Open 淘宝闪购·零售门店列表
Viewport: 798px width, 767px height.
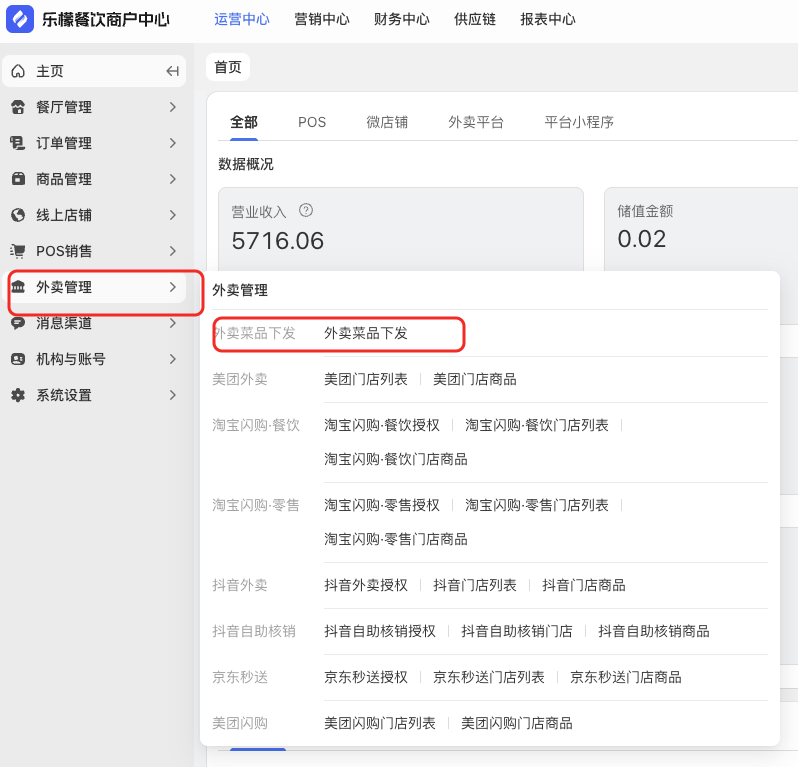coord(536,505)
